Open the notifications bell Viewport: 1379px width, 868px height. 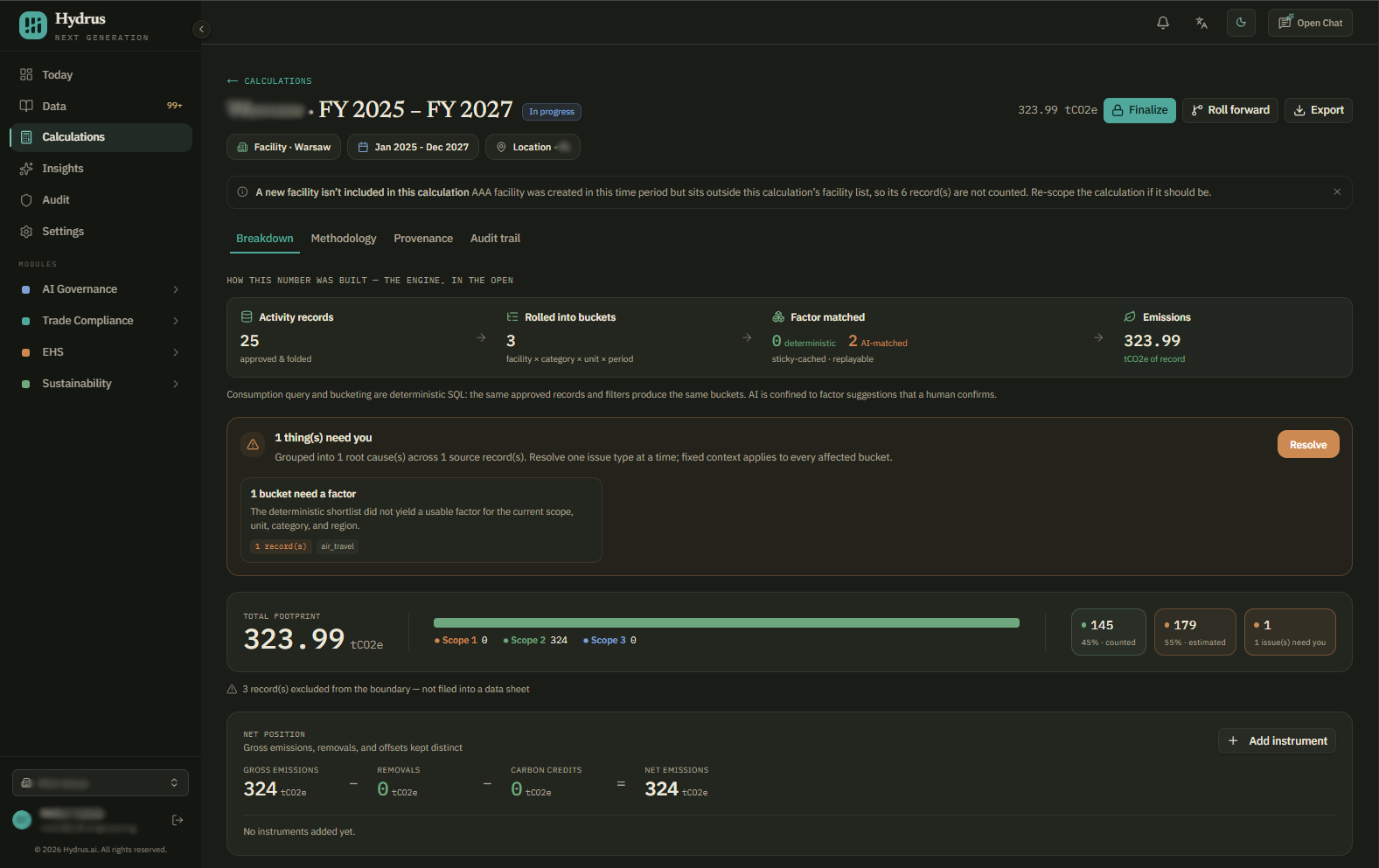(x=1163, y=23)
